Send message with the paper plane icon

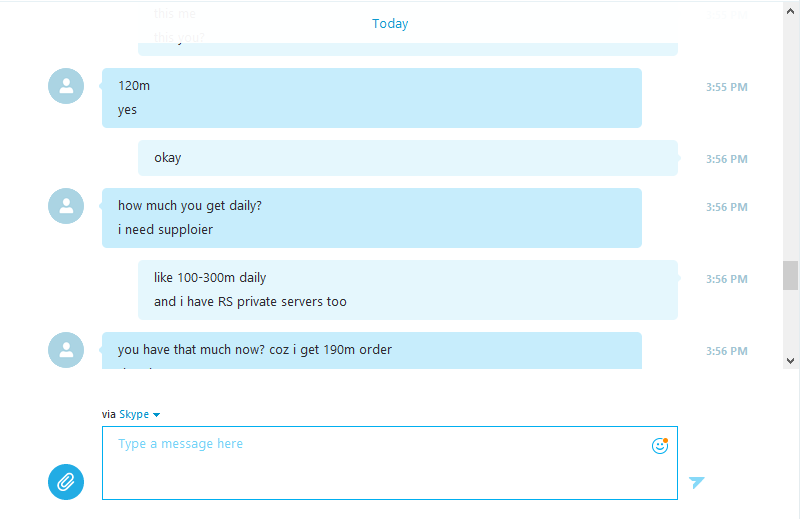pos(696,482)
